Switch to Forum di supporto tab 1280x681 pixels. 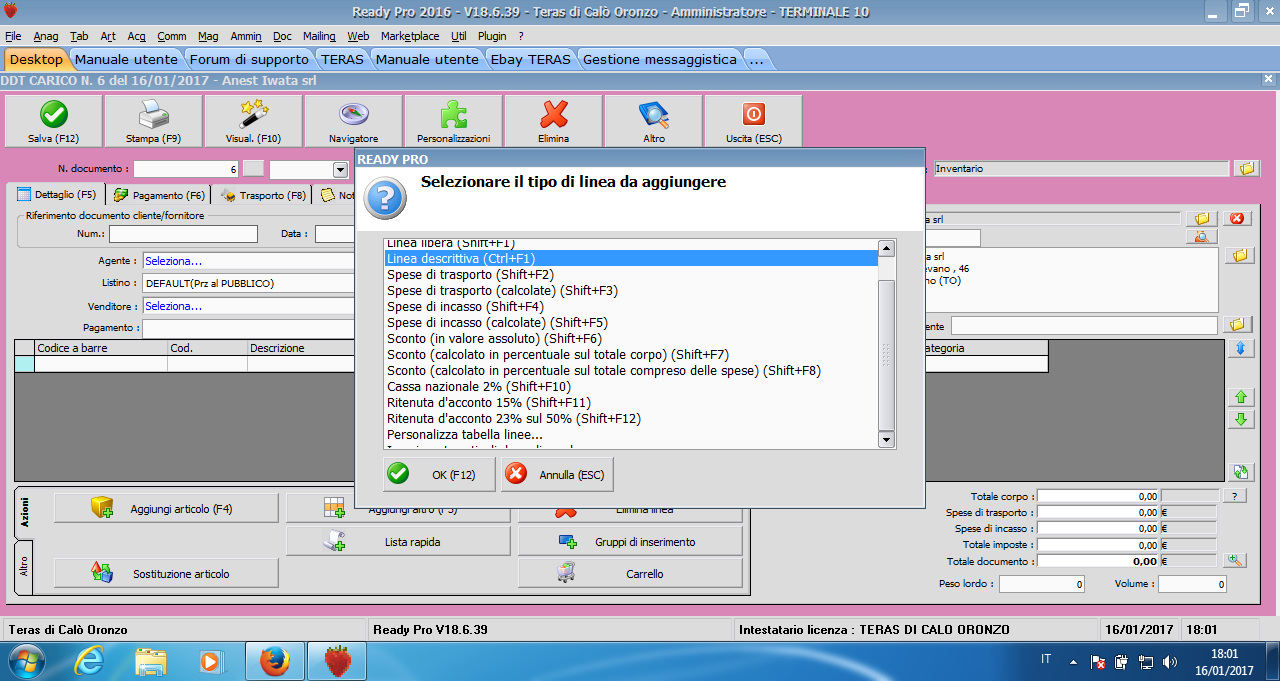click(249, 59)
